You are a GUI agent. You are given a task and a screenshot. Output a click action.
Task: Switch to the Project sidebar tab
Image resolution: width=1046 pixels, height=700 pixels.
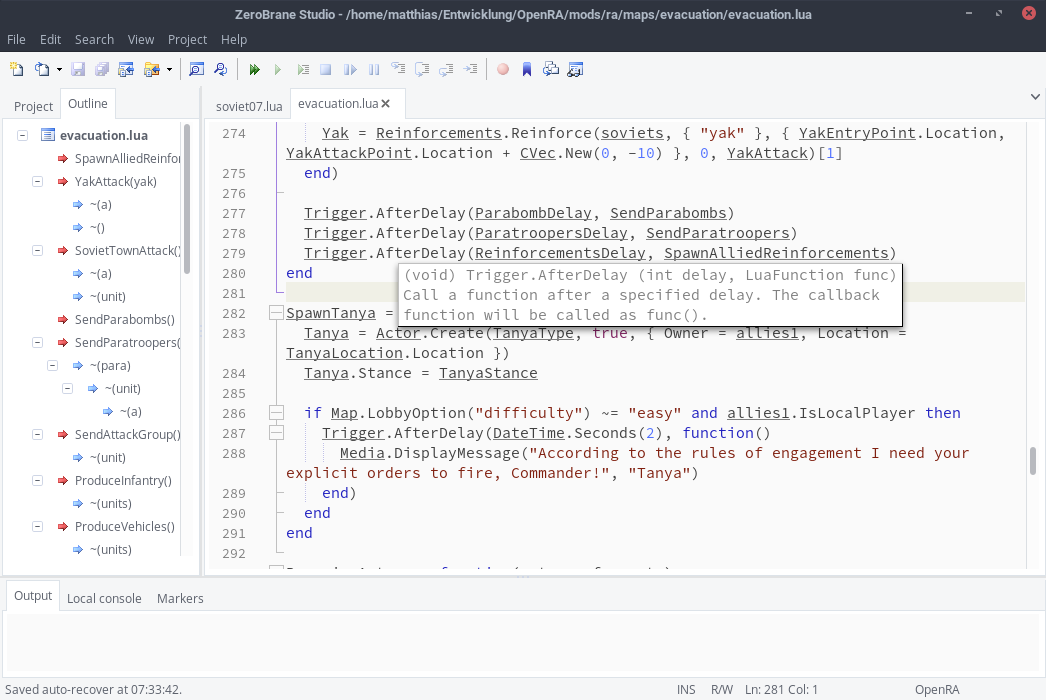click(x=33, y=105)
